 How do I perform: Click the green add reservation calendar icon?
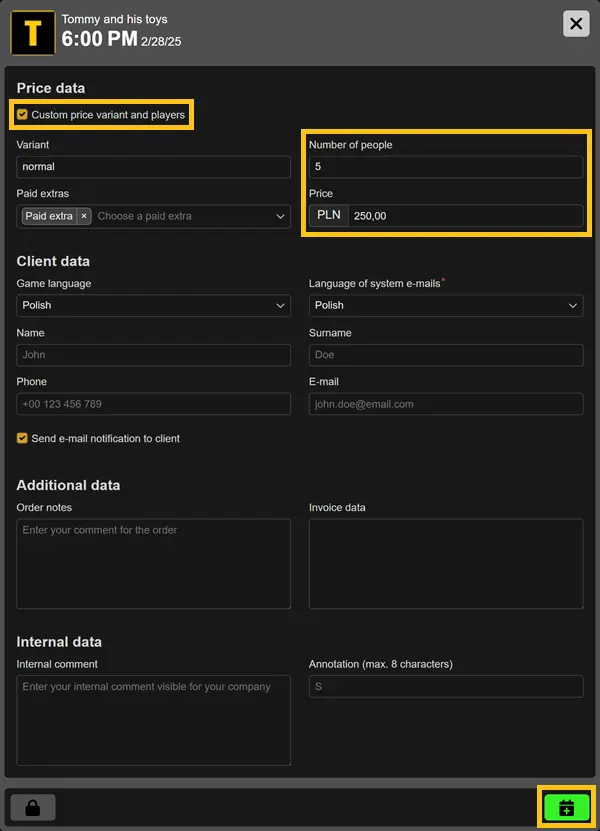point(567,807)
